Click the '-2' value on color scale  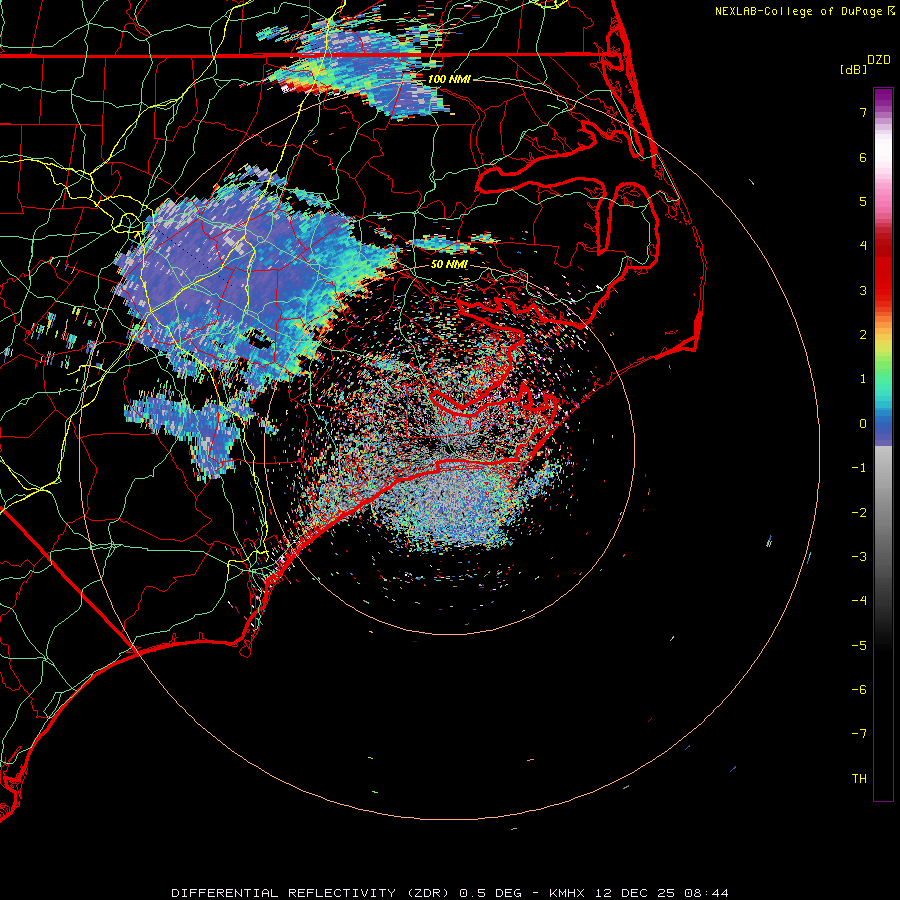tap(859, 513)
